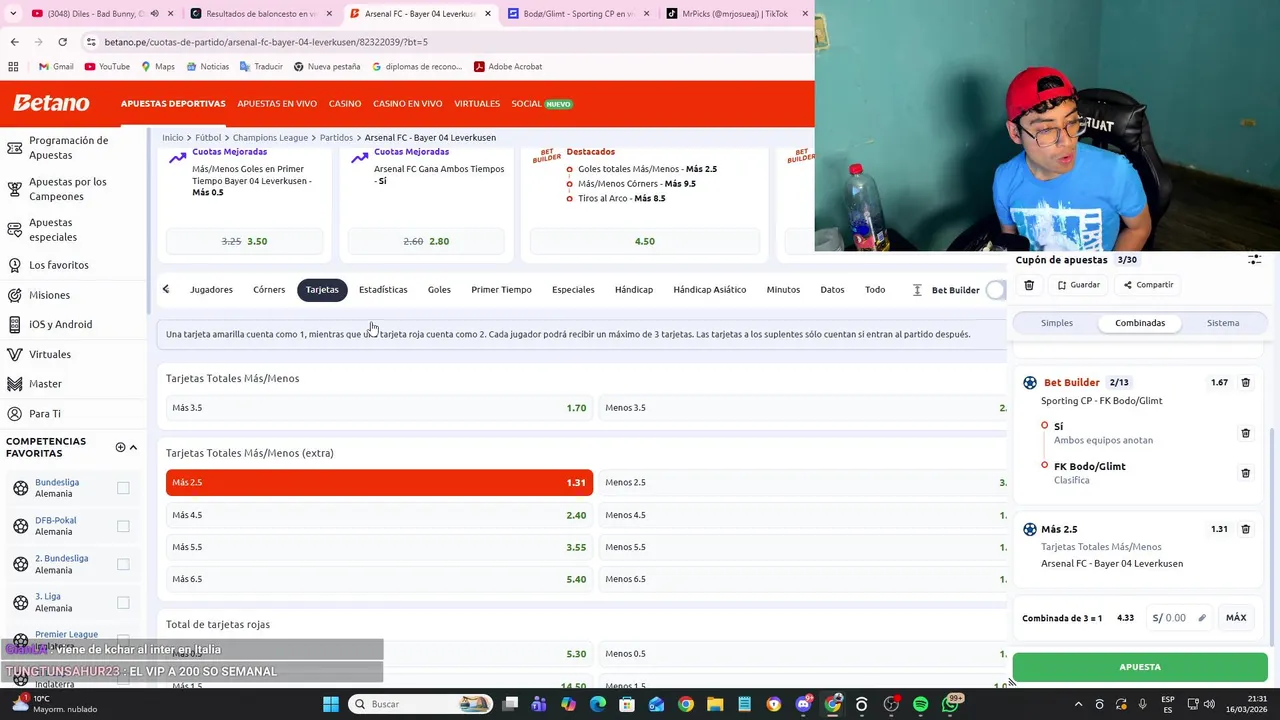Image resolution: width=1280 pixels, height=720 pixels.
Task: Mute the Diles - Bad Bunny tab audio
Action: pos(154,14)
